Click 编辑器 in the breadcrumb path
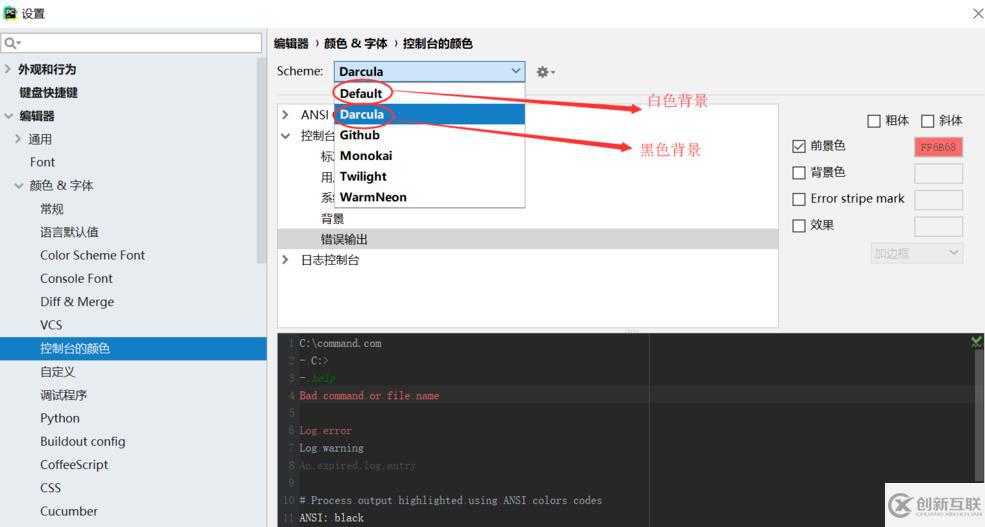Image resolution: width=985 pixels, height=527 pixels. coord(291,43)
